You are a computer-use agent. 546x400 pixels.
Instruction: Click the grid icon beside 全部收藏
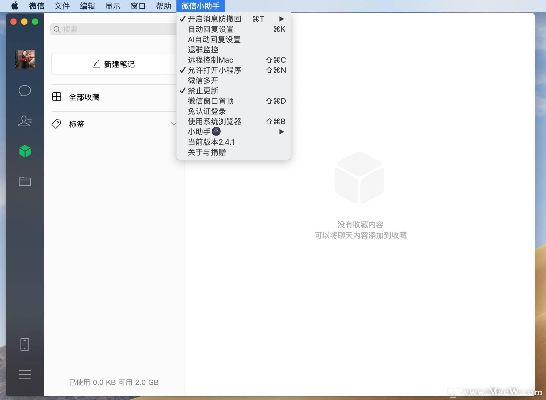[x=56, y=96]
